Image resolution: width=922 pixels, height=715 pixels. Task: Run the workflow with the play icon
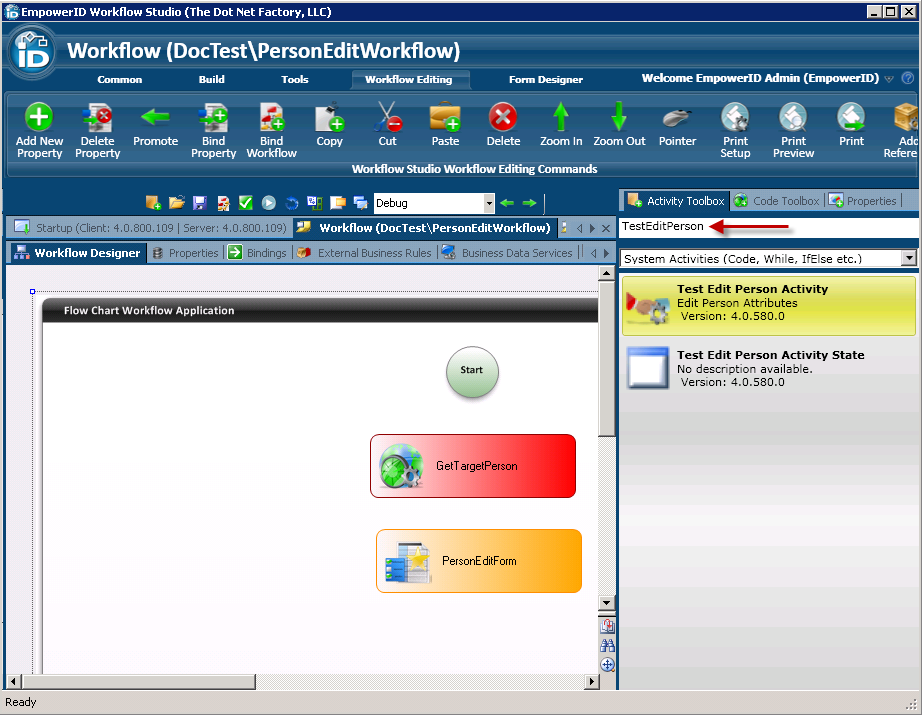coord(267,200)
